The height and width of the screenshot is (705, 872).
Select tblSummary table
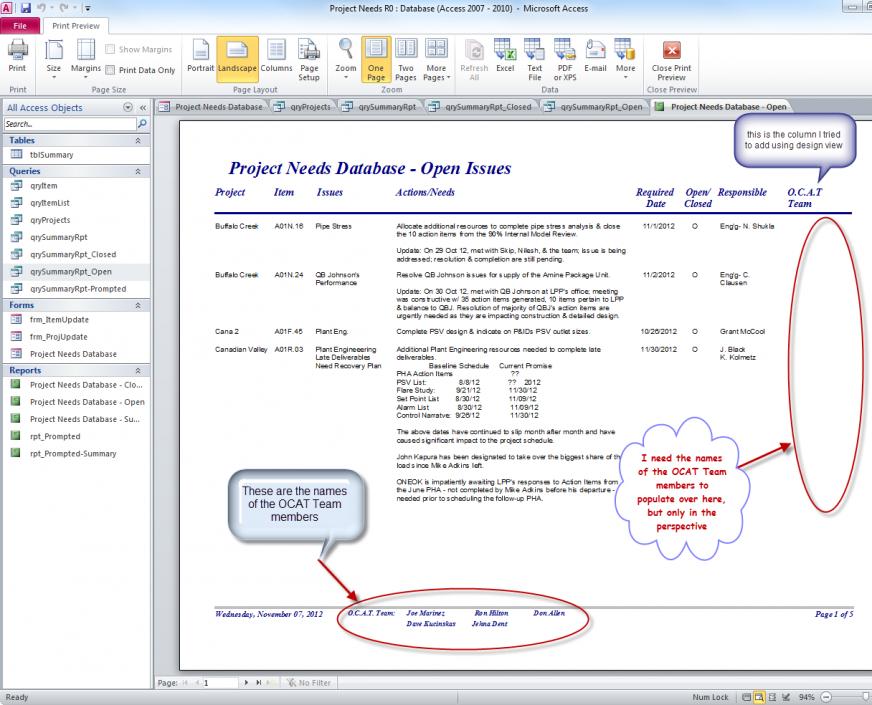77,155
